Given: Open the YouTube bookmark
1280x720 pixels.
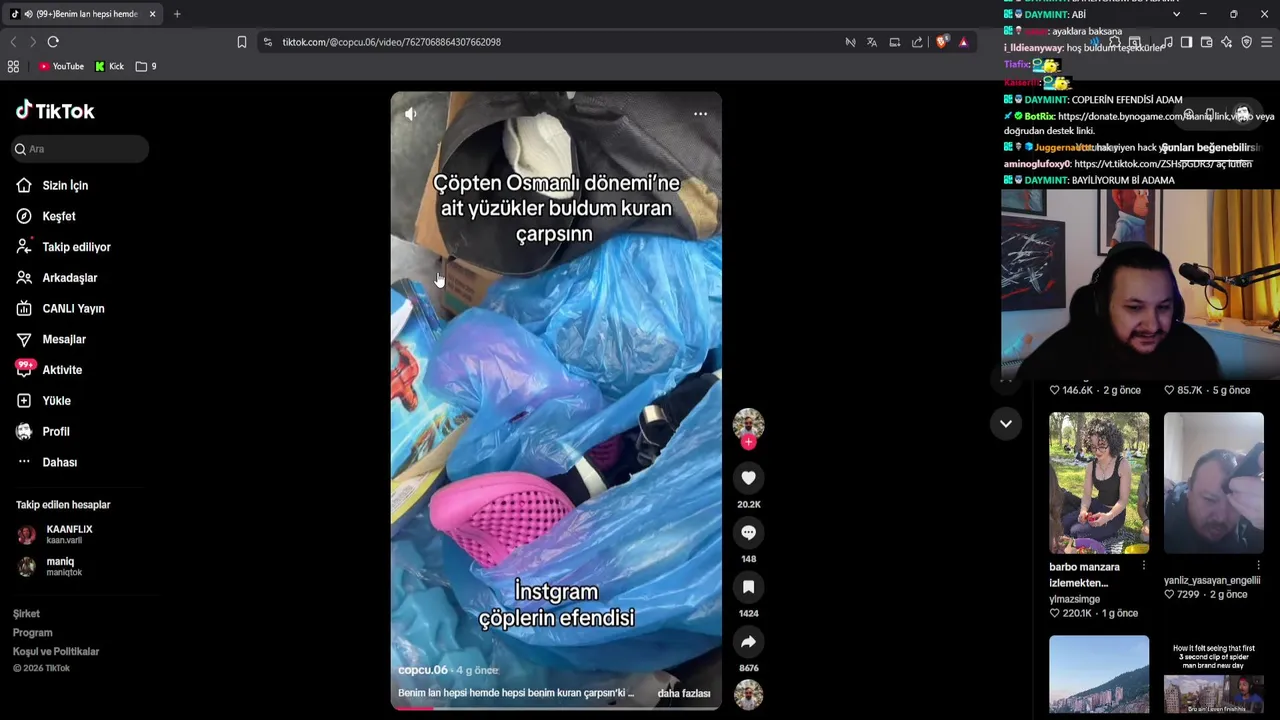Looking at the screenshot, I should (61, 66).
